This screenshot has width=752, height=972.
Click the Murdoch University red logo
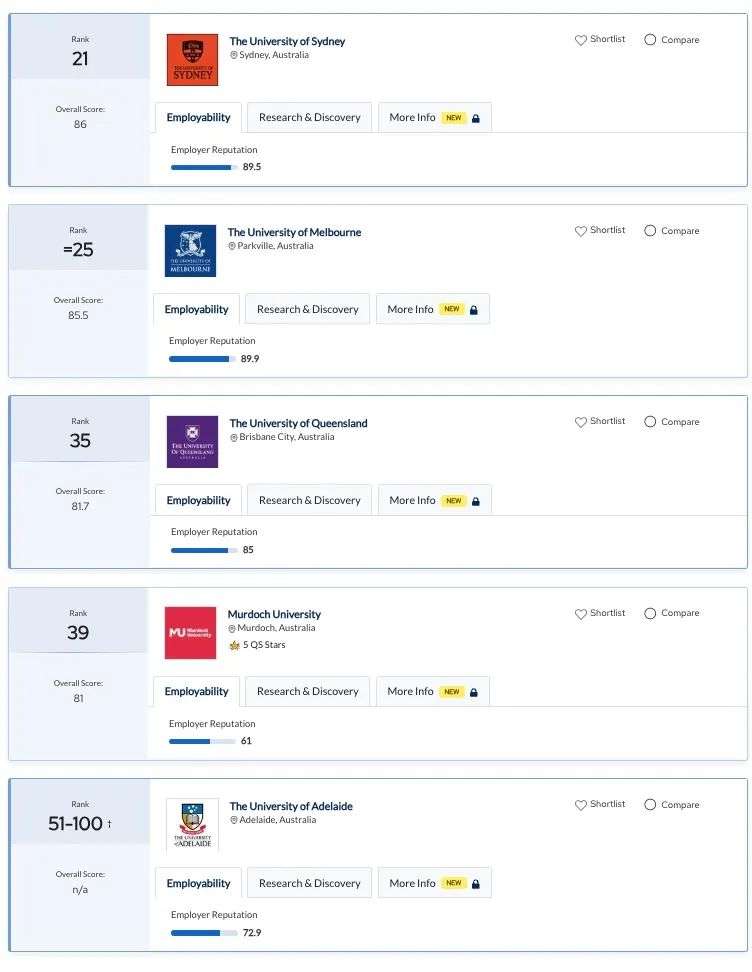[x=190, y=633]
